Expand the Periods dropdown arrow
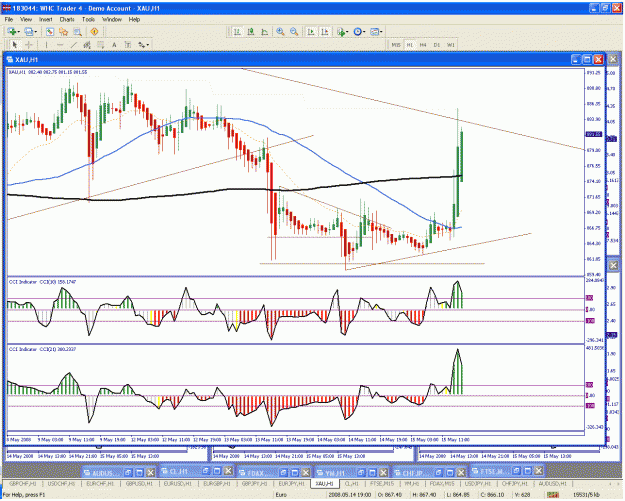The height and width of the screenshot is (501, 625). point(364,32)
